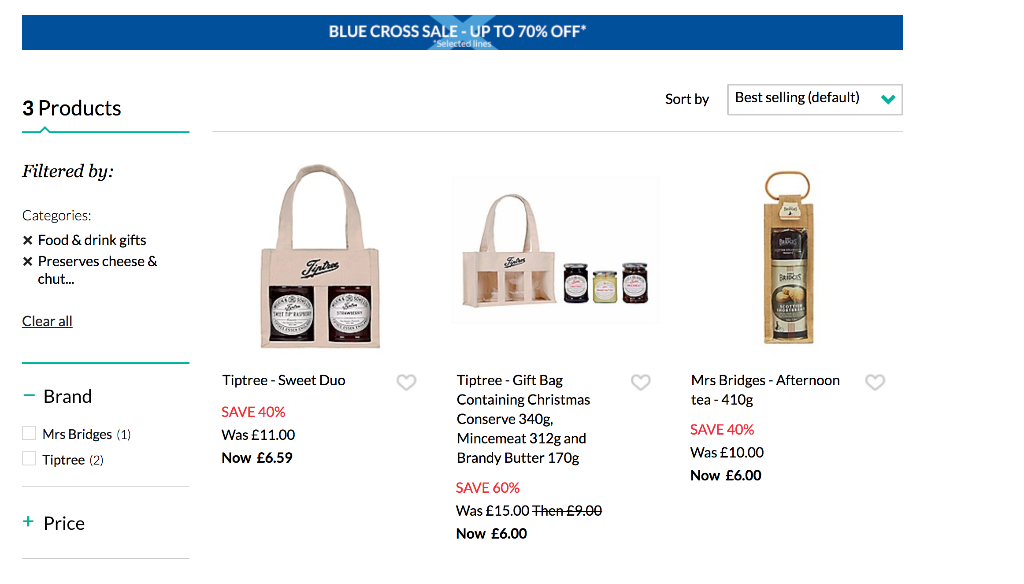The image size is (1024, 584).
Task: Open Tiptree - Sweet Duo product title
Action: (x=283, y=380)
